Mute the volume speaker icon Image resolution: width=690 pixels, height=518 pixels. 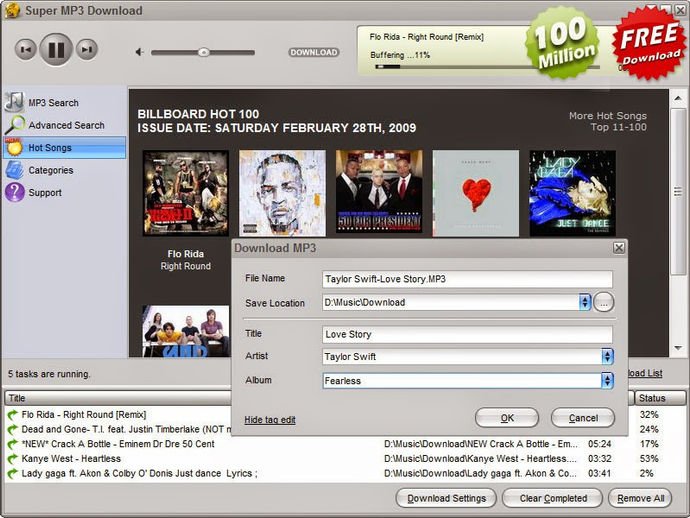tap(139, 52)
